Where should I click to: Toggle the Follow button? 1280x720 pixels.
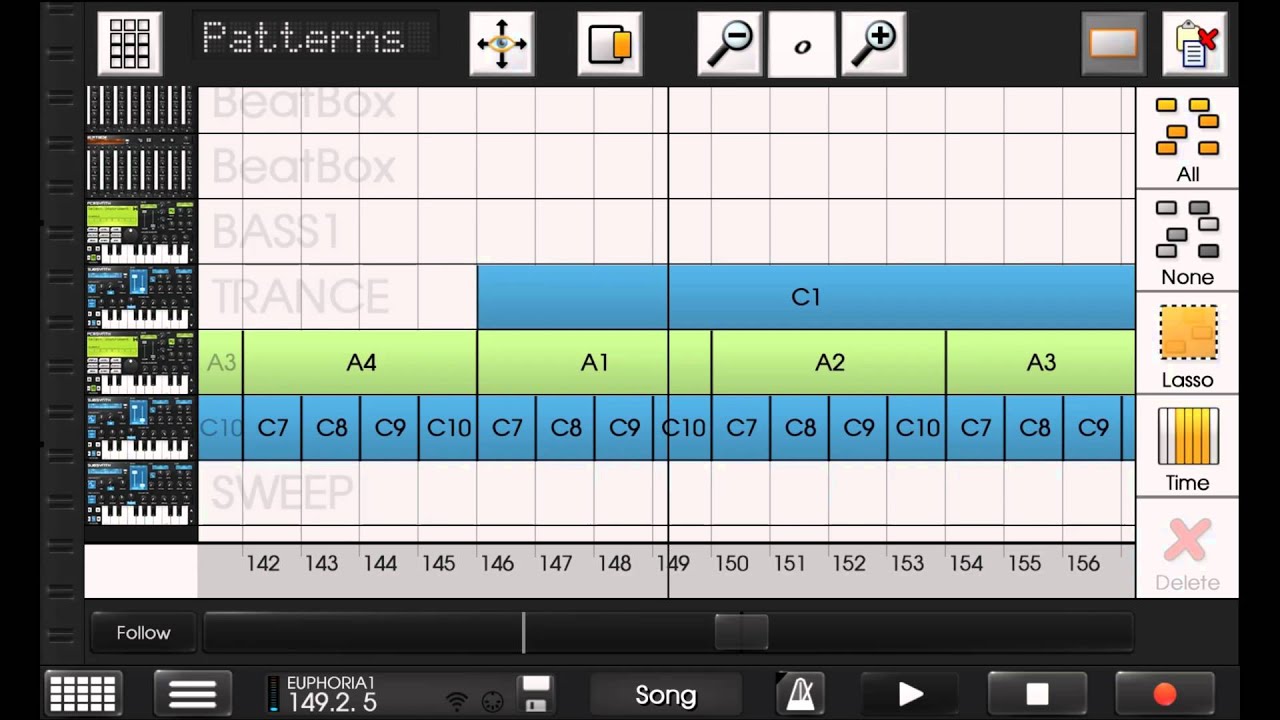(143, 633)
